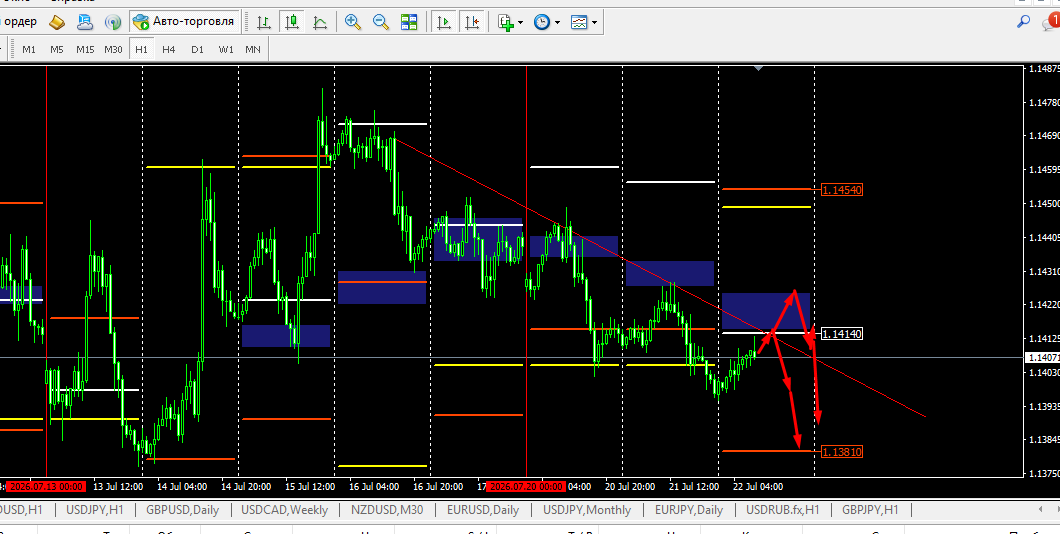The height and width of the screenshot is (534, 1060).
Task: Switch to the NZDUSD,M30 chart tab
Action: 387,510
